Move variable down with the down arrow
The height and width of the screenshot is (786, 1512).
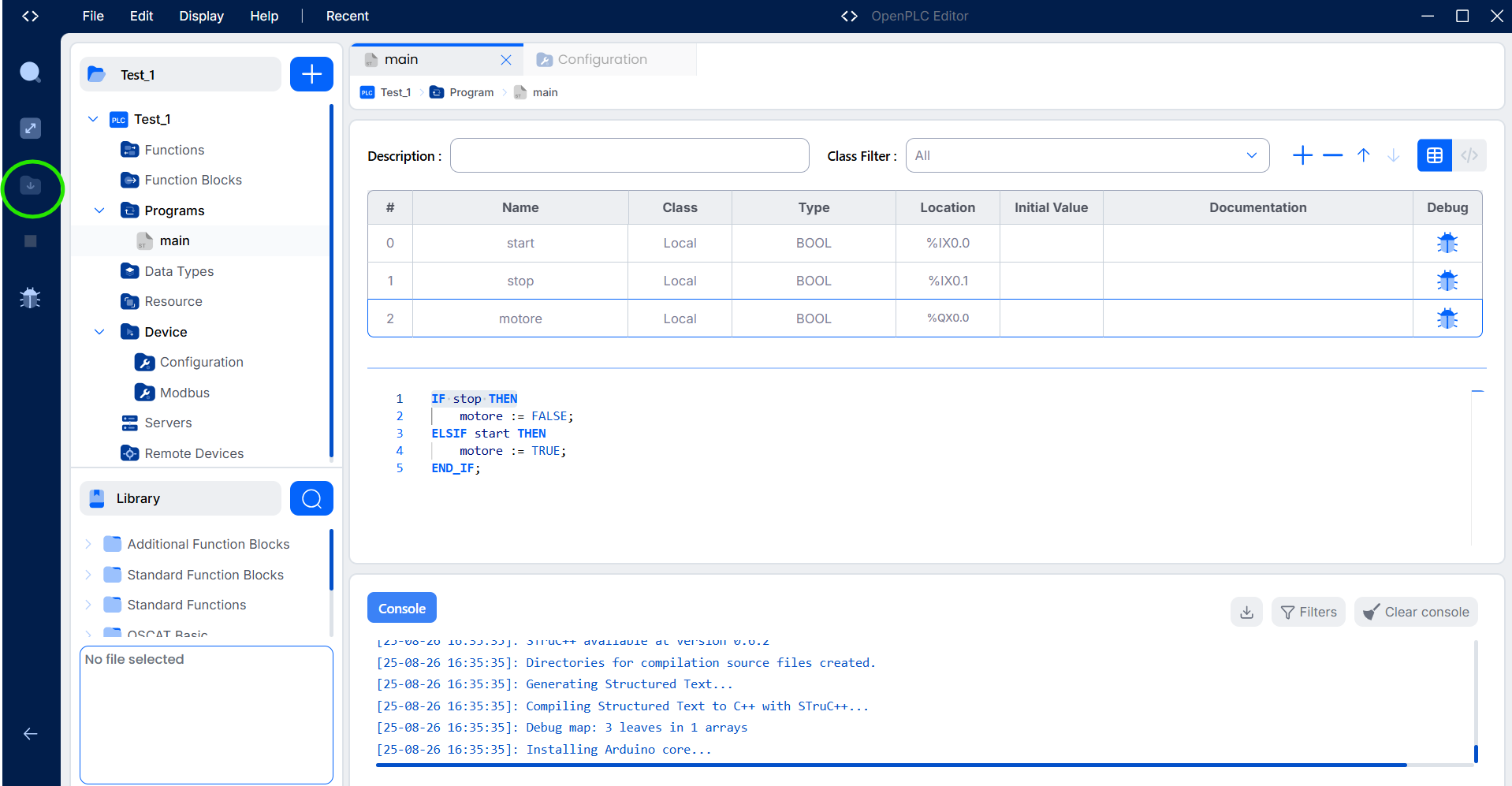point(1393,155)
